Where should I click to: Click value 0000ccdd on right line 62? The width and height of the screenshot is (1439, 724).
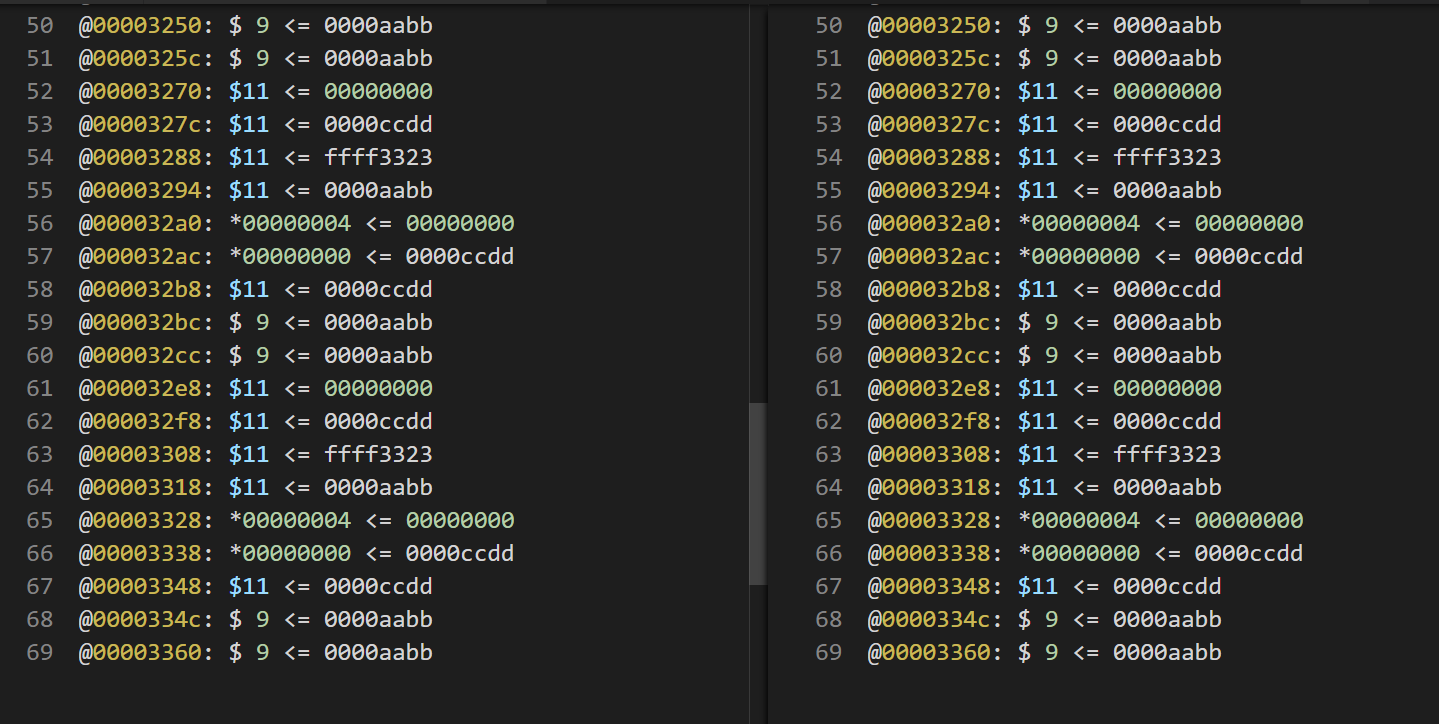click(1167, 422)
